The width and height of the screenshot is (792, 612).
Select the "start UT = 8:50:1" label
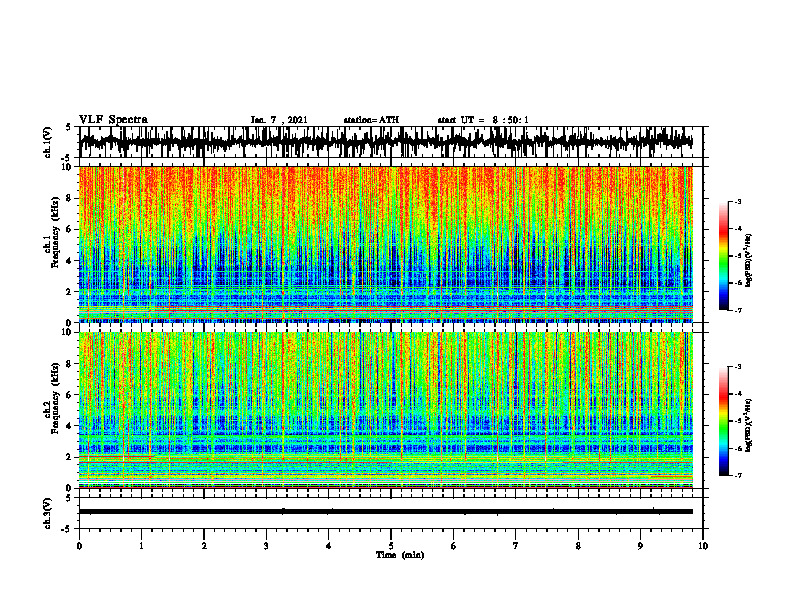coord(483,120)
